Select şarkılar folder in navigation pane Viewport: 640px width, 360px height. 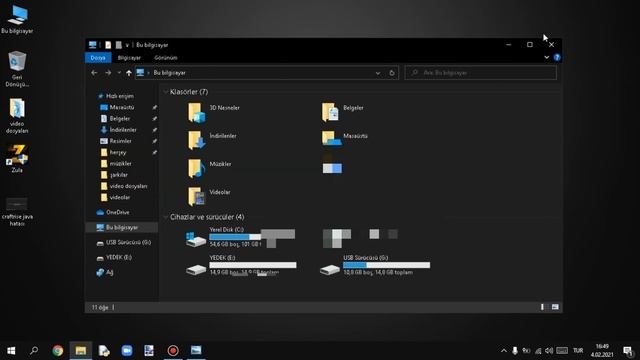point(118,175)
